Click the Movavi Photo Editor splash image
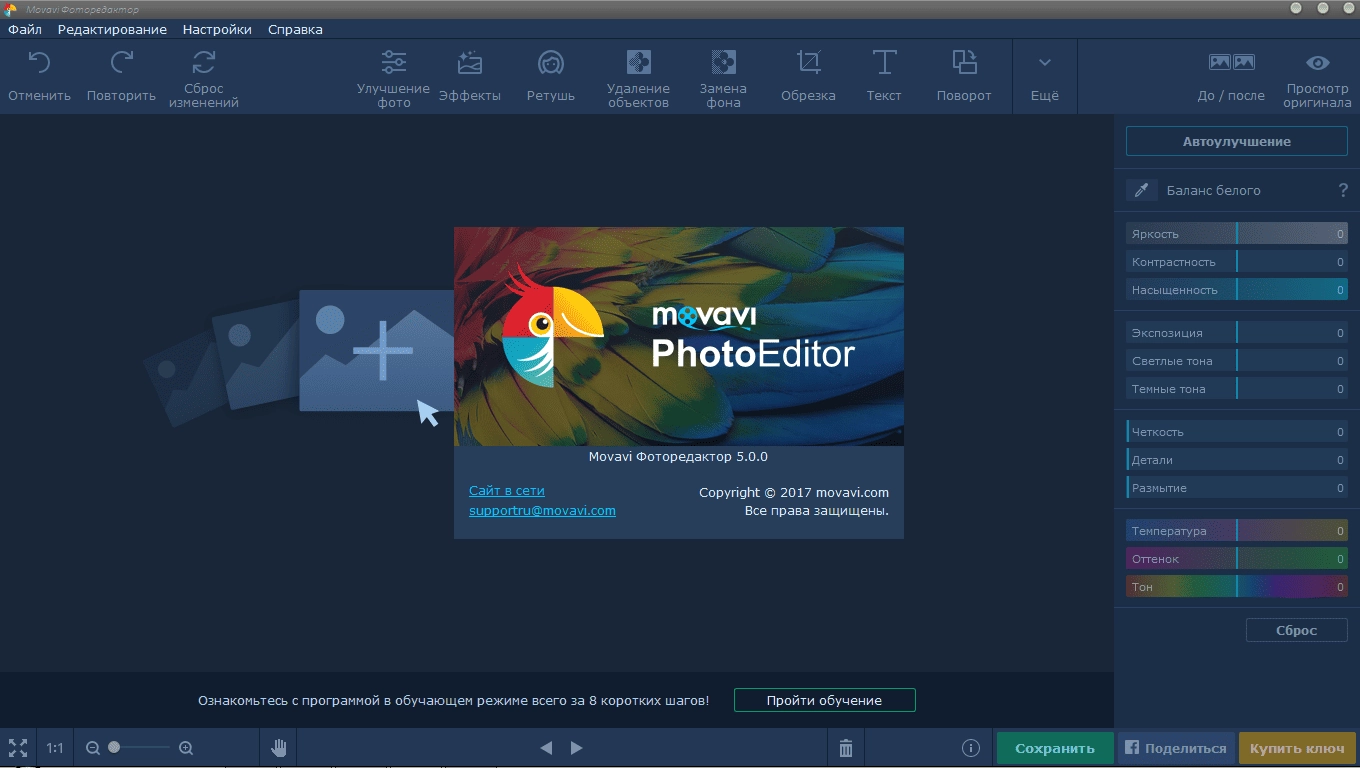The image size is (1360, 768). pos(679,336)
